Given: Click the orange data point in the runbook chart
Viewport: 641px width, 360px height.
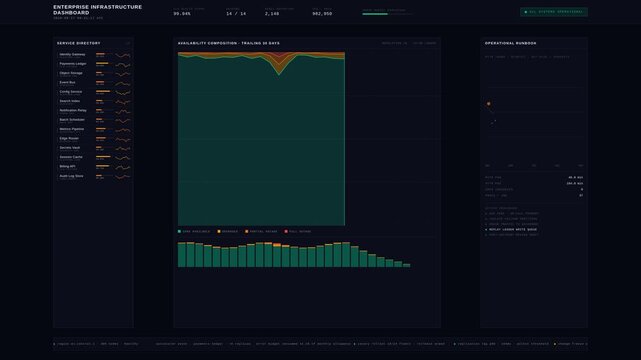Looking at the screenshot, I should click(489, 104).
